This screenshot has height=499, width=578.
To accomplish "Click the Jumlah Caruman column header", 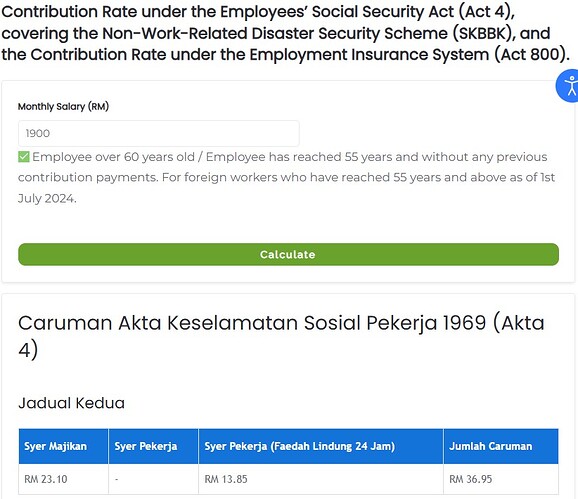I will (501, 446).
